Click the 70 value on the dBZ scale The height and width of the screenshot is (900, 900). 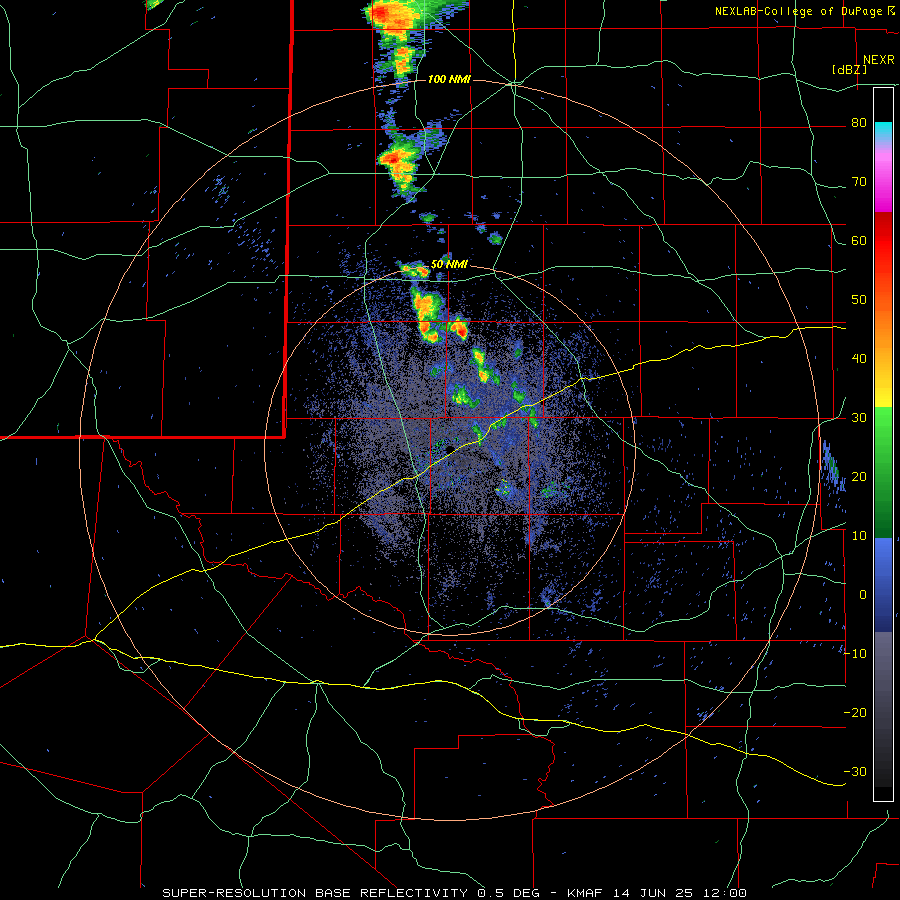click(x=859, y=182)
